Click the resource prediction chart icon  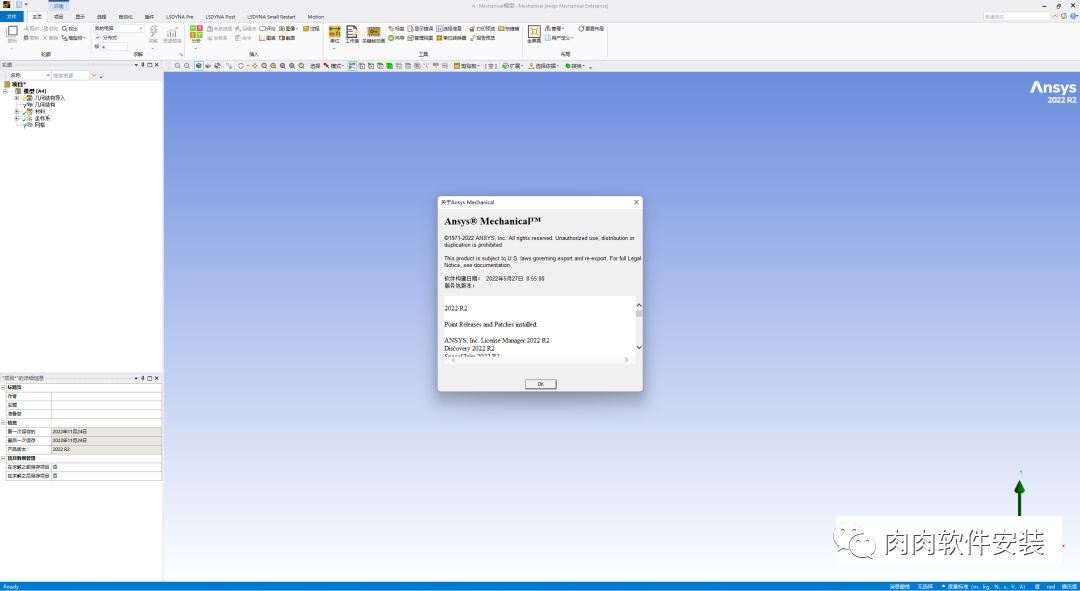(172, 34)
